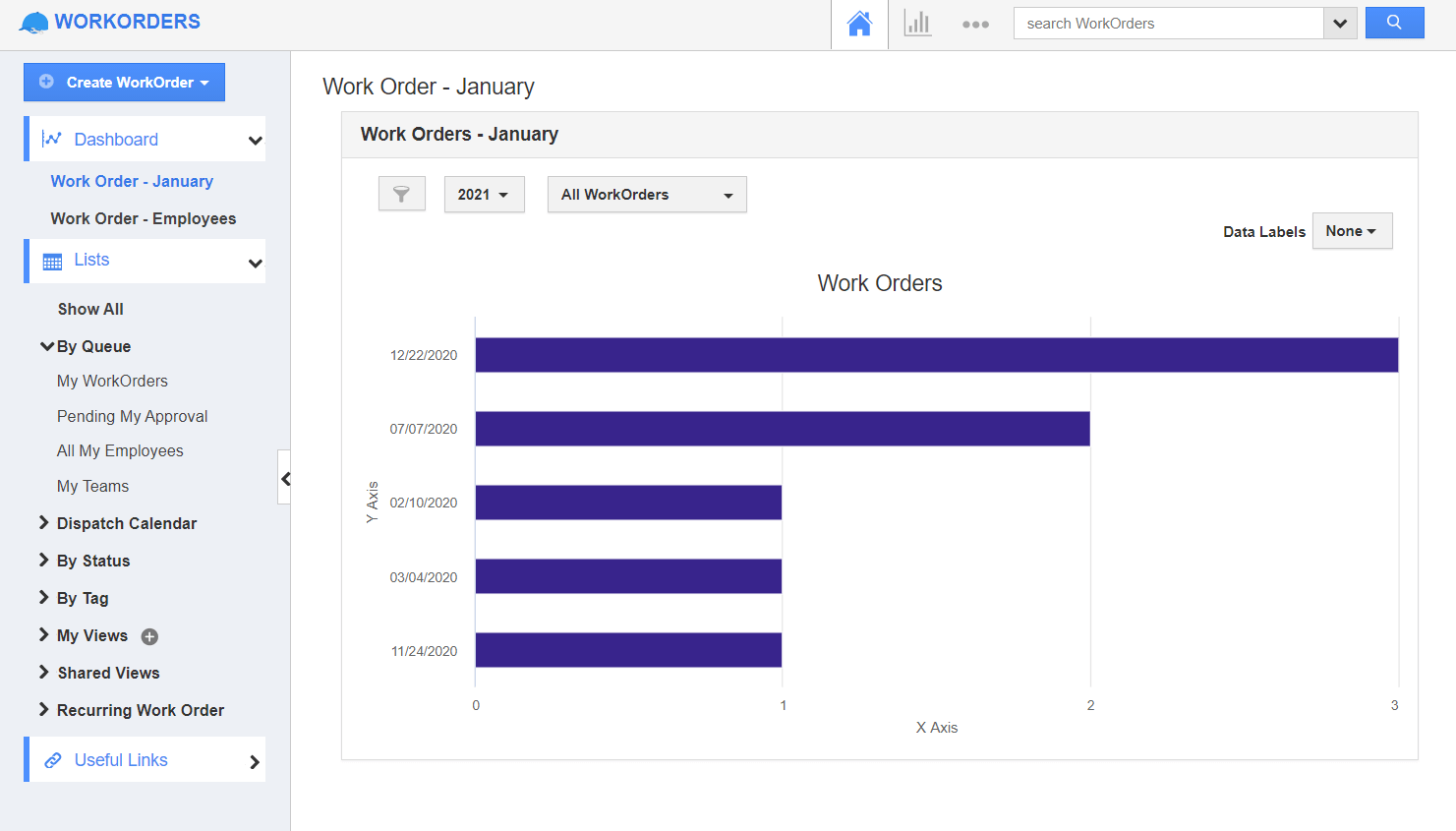Click the home icon in the top bar
Screen dimensions: 1456x831
(858, 23)
